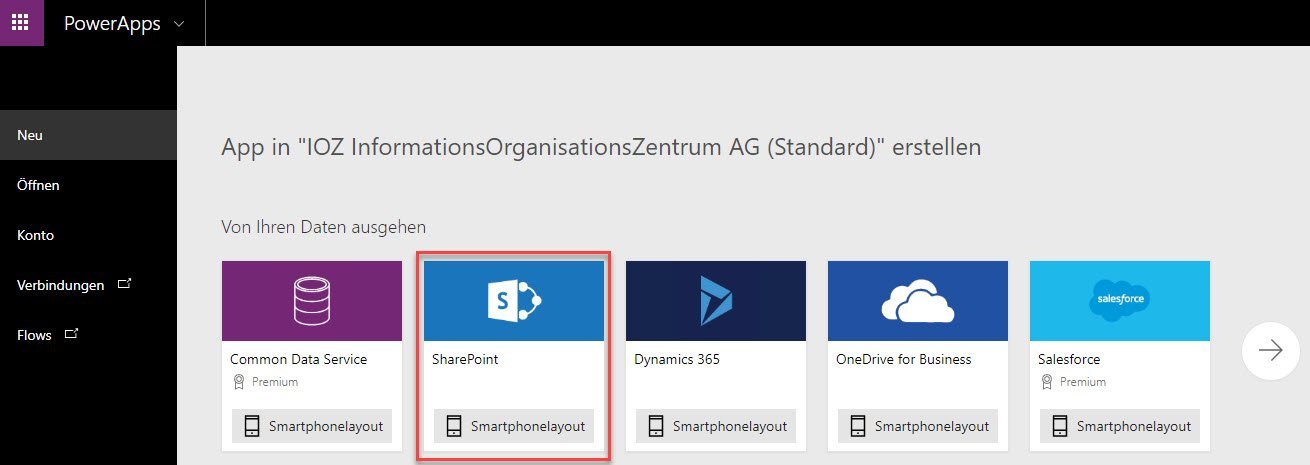The image size is (1310, 465).
Task: Choose Smartphonelayout under SharePoint
Action: point(514,426)
